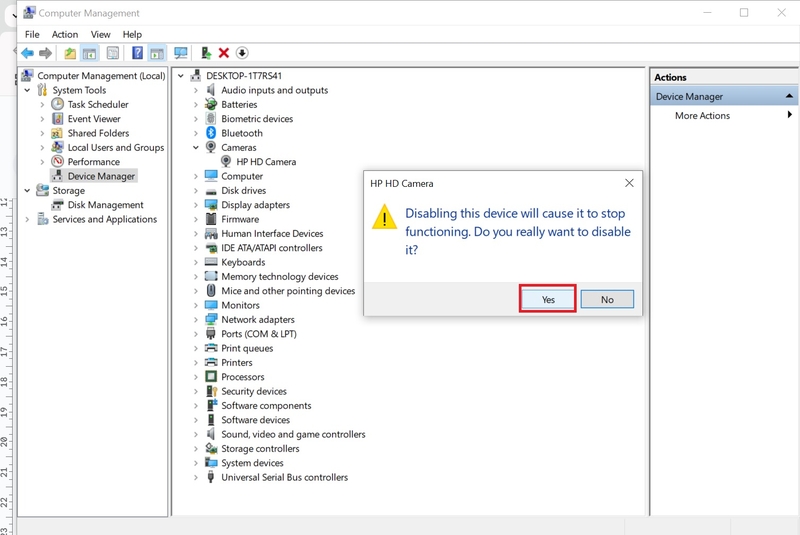This screenshot has width=800, height=535.
Task: Click the Batteries icon
Action: pos(211,105)
